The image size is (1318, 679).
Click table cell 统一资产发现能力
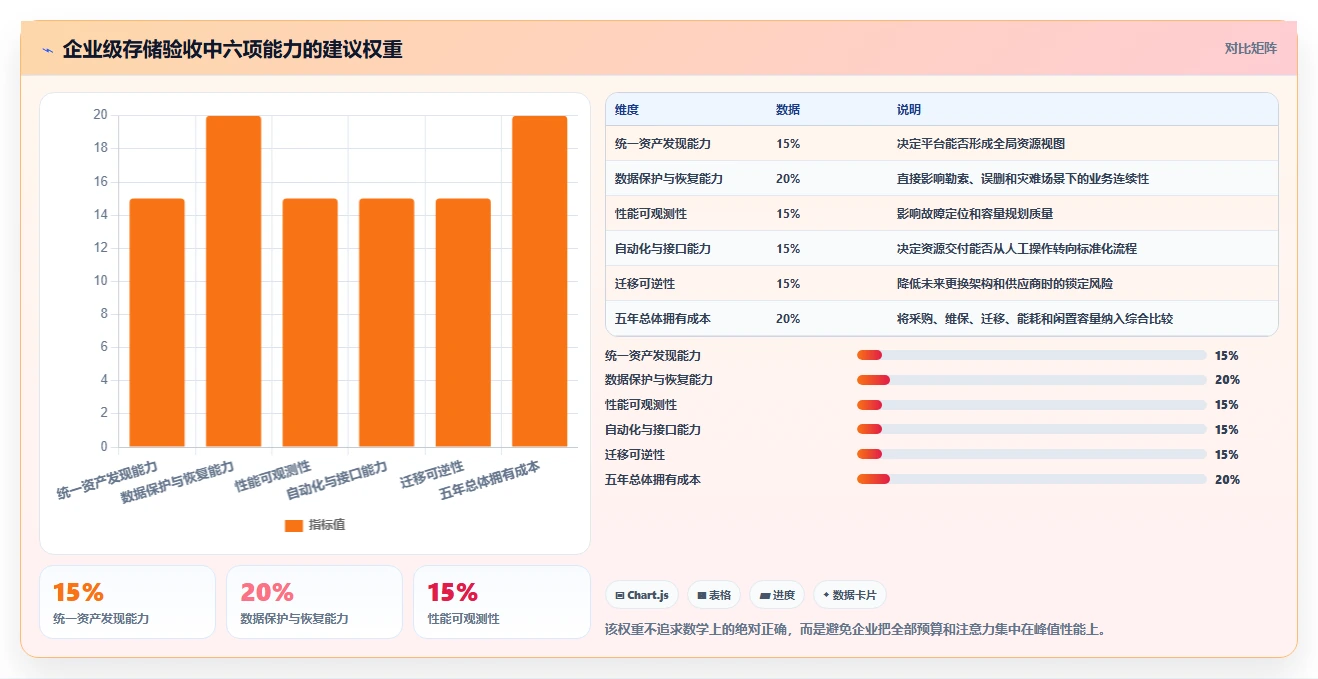[x=663, y=144]
